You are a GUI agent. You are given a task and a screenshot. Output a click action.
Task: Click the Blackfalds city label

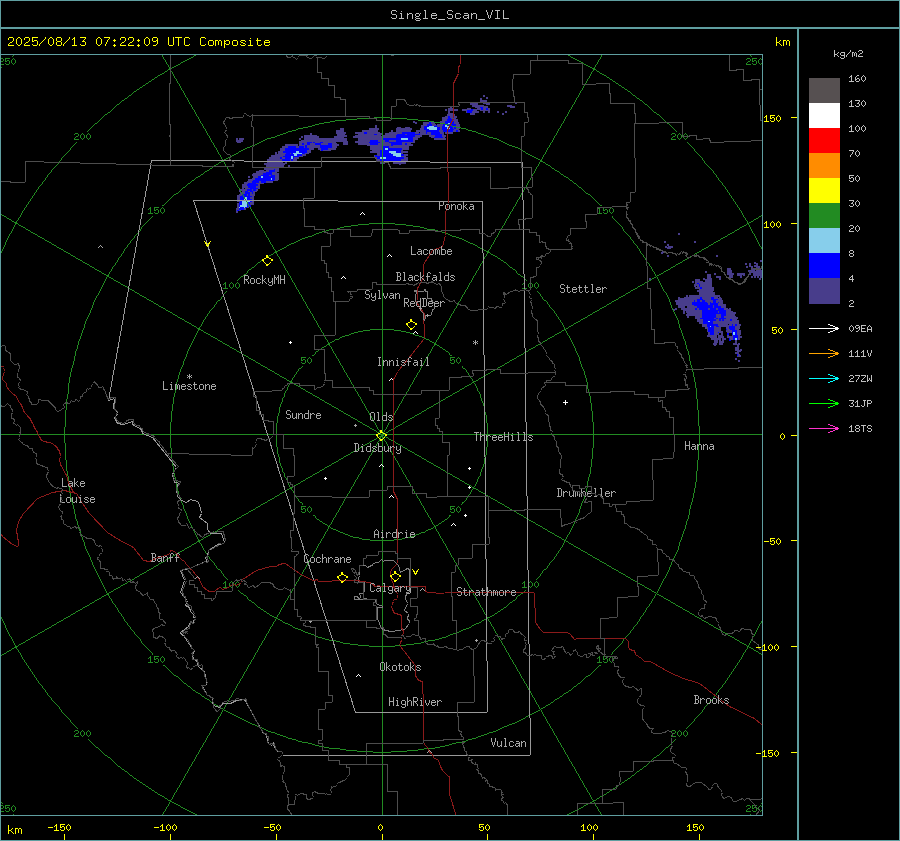[425, 277]
